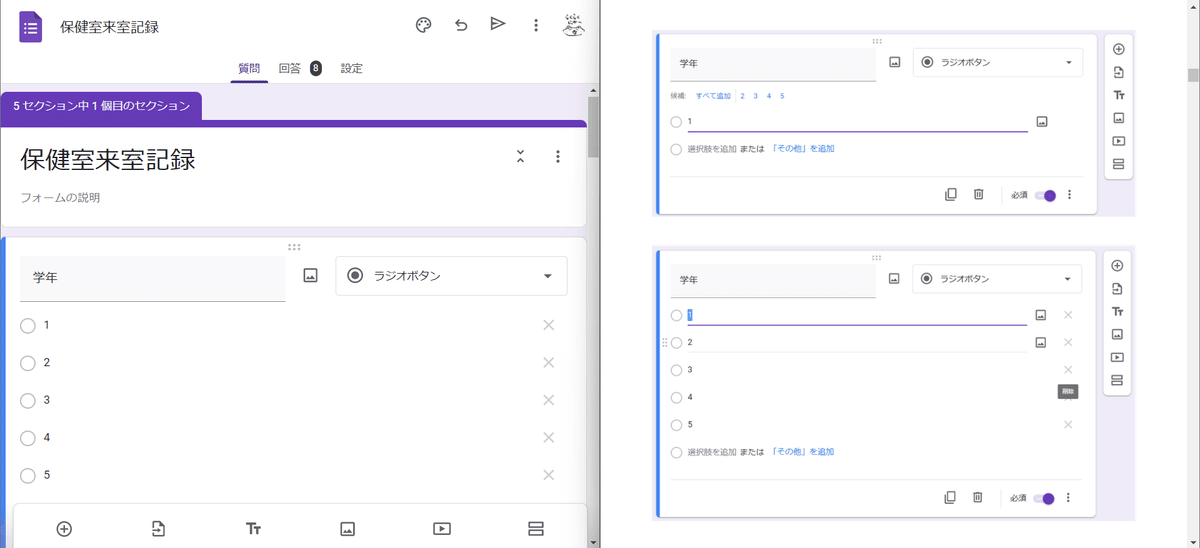
Task: Click the フォームの説明 description field
Action: [60, 198]
